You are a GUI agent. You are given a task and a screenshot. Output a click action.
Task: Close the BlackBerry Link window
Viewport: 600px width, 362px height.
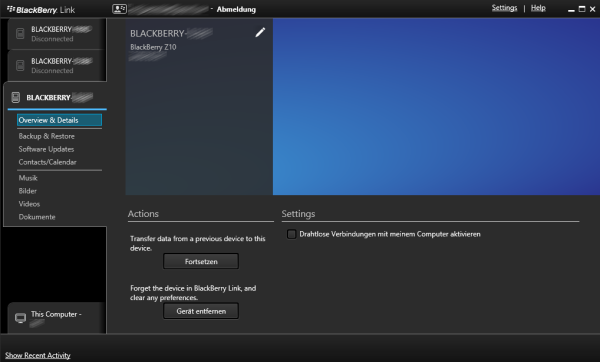592,9
